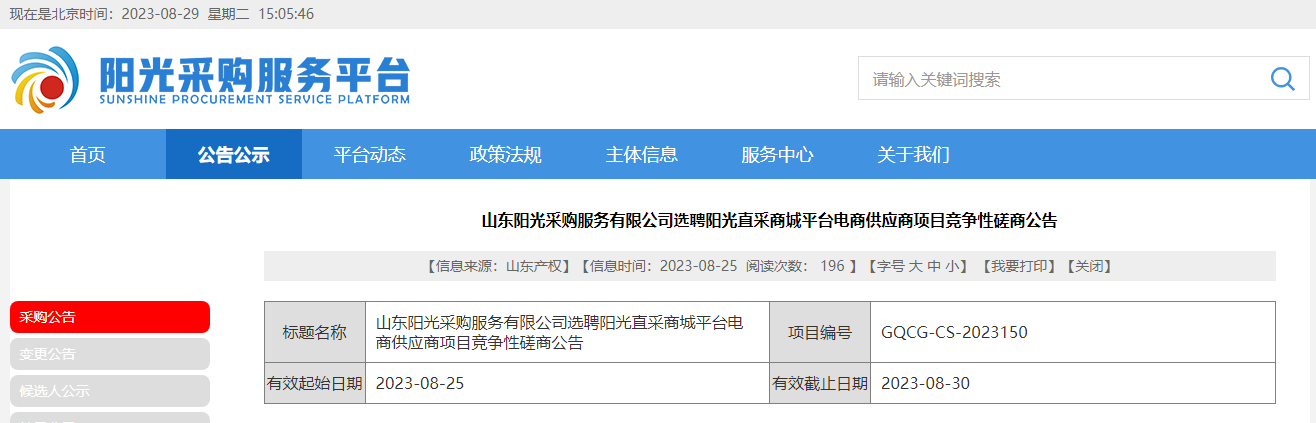This screenshot has height=423, width=1316.
Task: Select 候选人公示 in the sidebar
Action: 110,391
